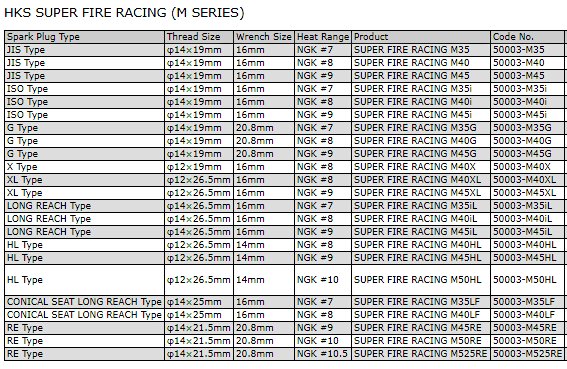The height and width of the screenshot is (369, 567).
Task: Click the HKS SUPER FIRE RACING title
Action: coord(124,13)
